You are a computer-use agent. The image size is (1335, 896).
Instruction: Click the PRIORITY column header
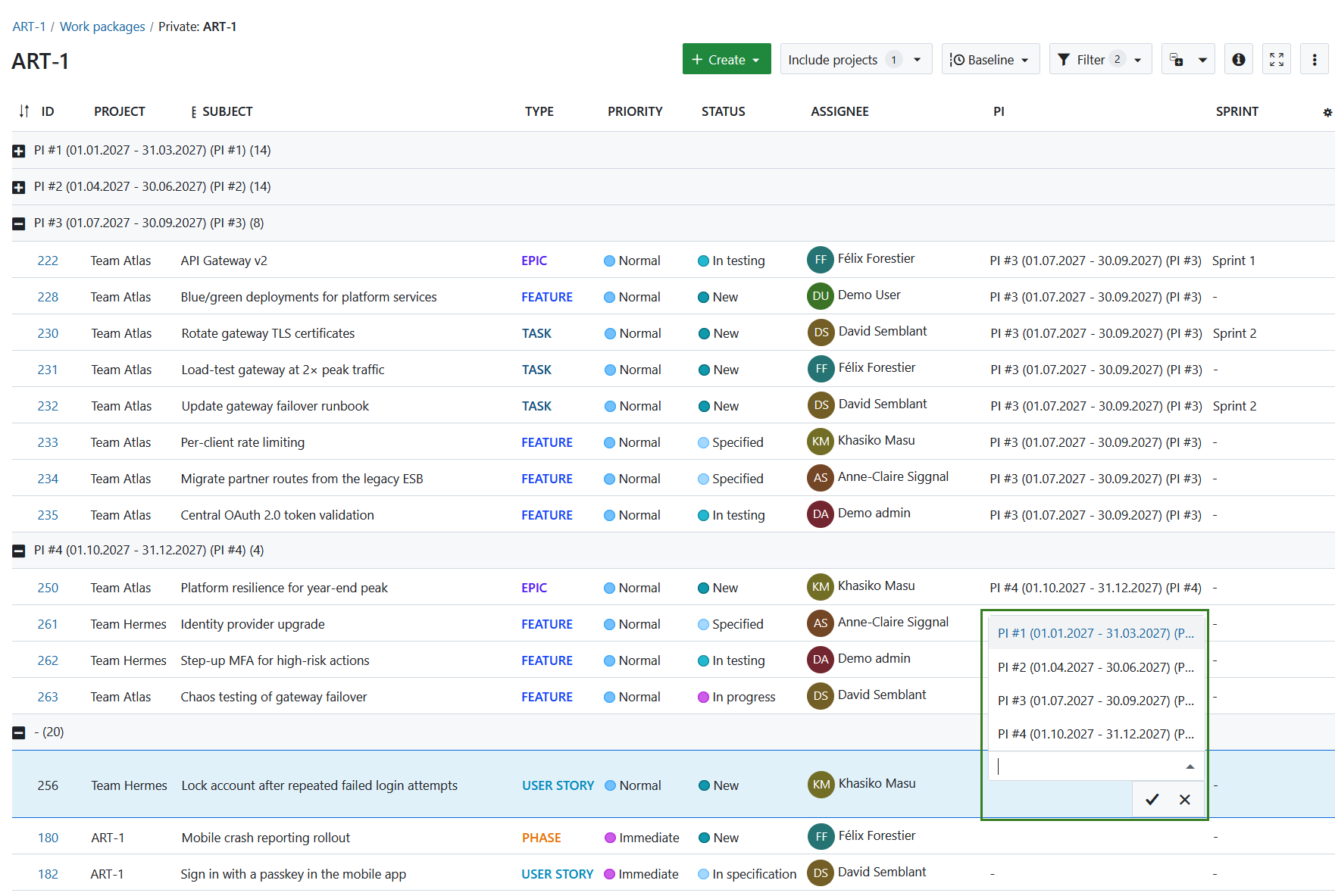(635, 111)
